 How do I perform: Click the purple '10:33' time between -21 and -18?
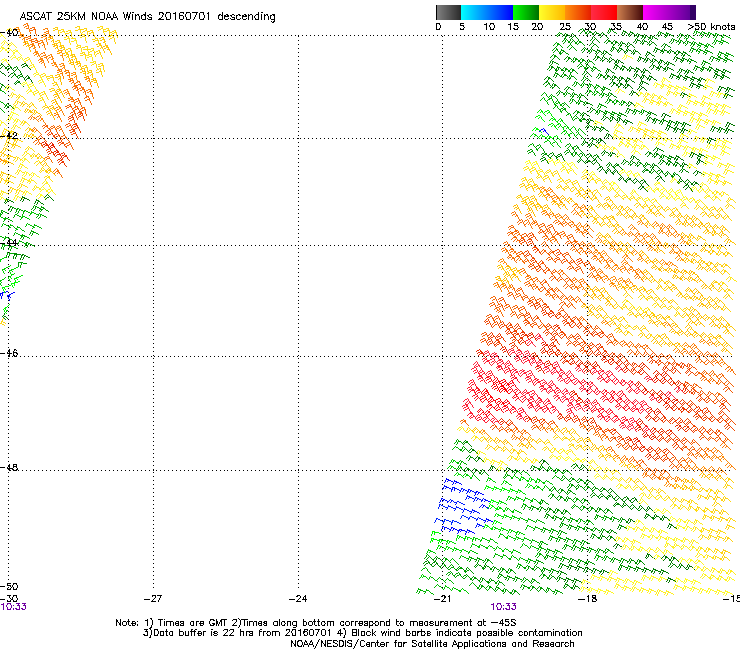click(503, 607)
